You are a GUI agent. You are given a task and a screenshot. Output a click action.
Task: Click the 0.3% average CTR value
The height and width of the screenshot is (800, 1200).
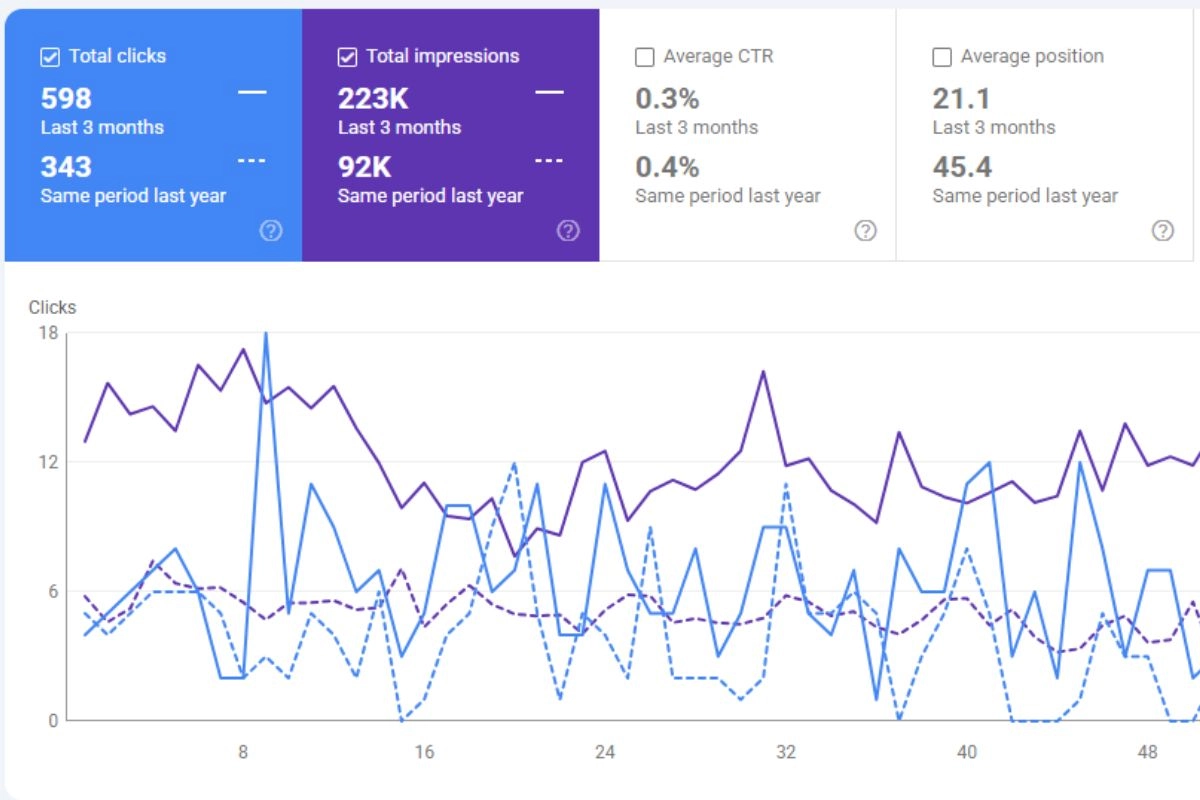pyautogui.click(x=667, y=99)
